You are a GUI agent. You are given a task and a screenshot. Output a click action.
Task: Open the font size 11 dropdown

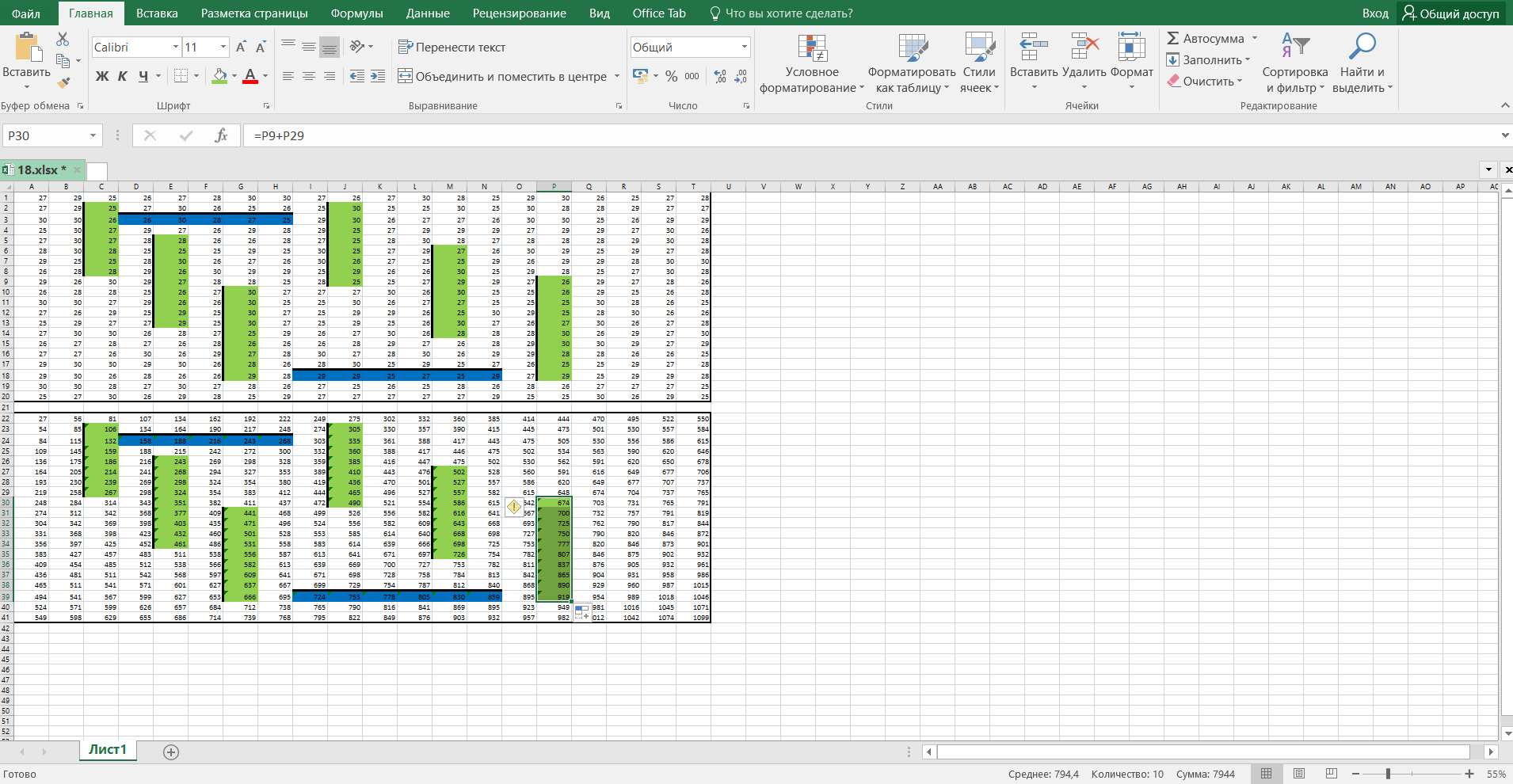[x=223, y=48]
